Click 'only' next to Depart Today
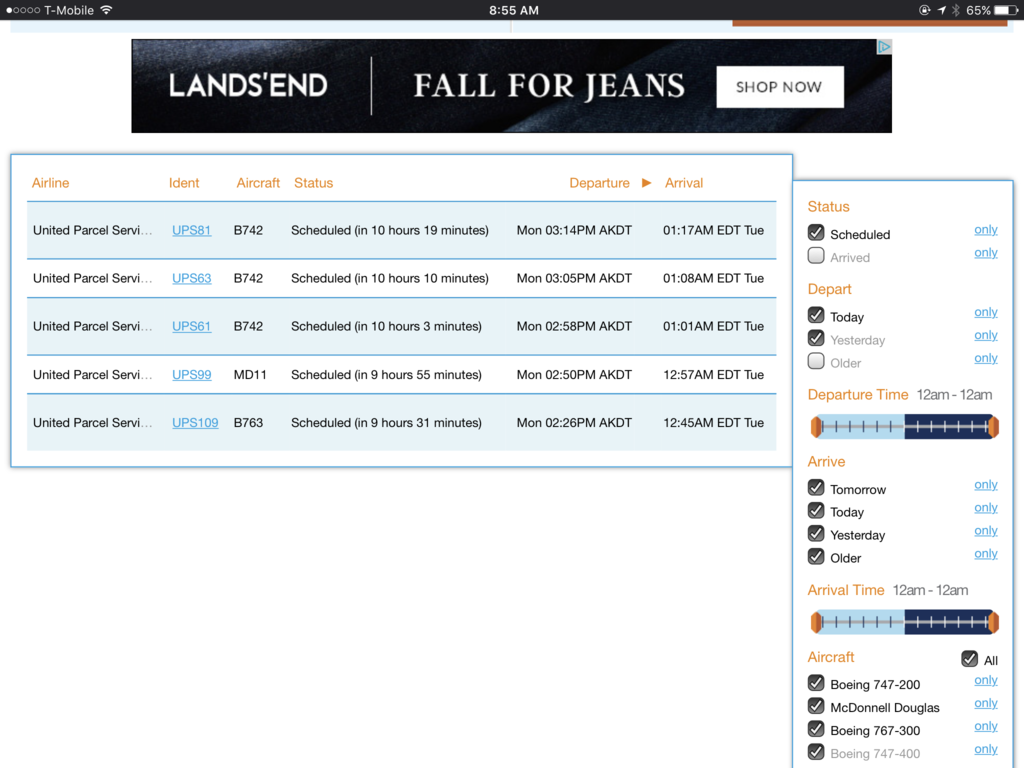This screenshot has width=1024, height=768. [x=985, y=312]
